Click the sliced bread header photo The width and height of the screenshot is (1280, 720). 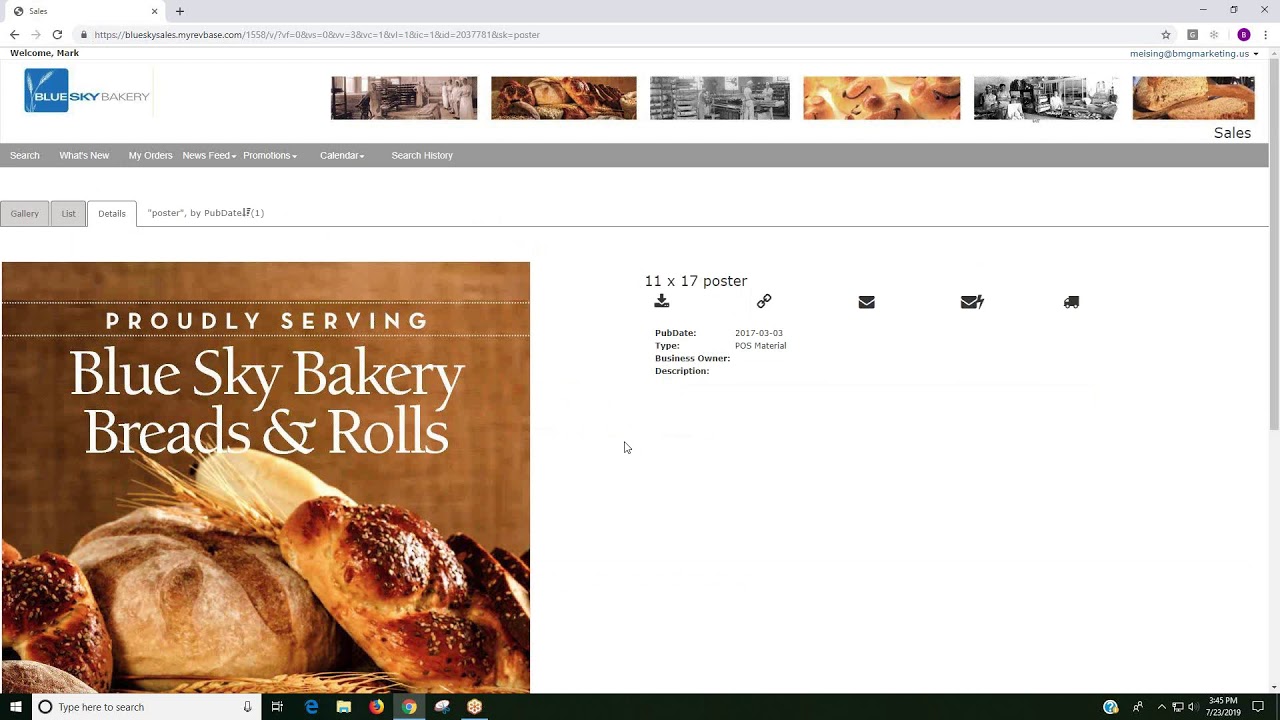[1193, 98]
